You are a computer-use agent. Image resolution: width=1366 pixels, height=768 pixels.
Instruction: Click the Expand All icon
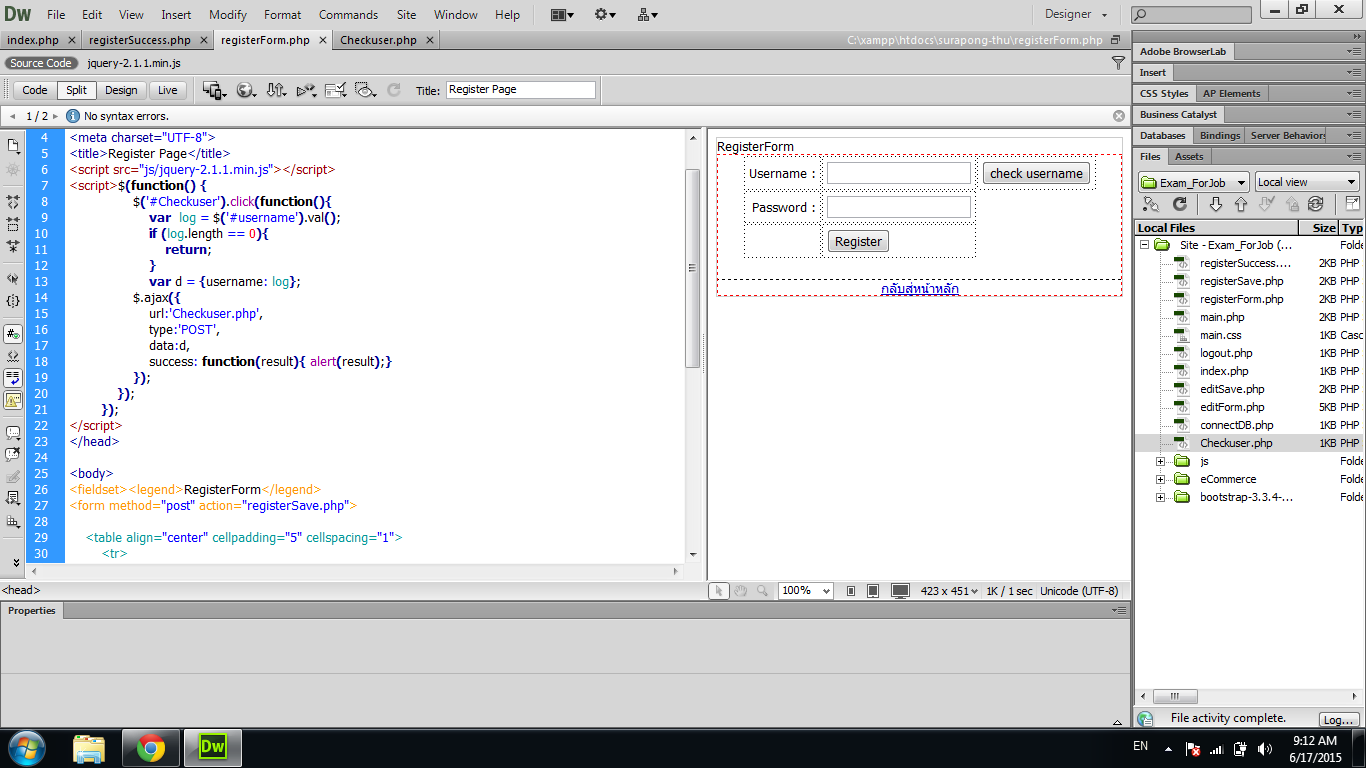[13, 245]
